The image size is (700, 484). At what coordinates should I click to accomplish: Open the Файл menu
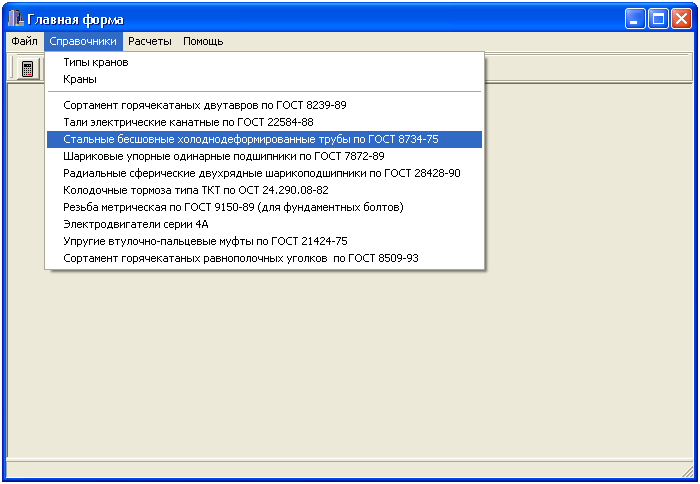[x=25, y=41]
